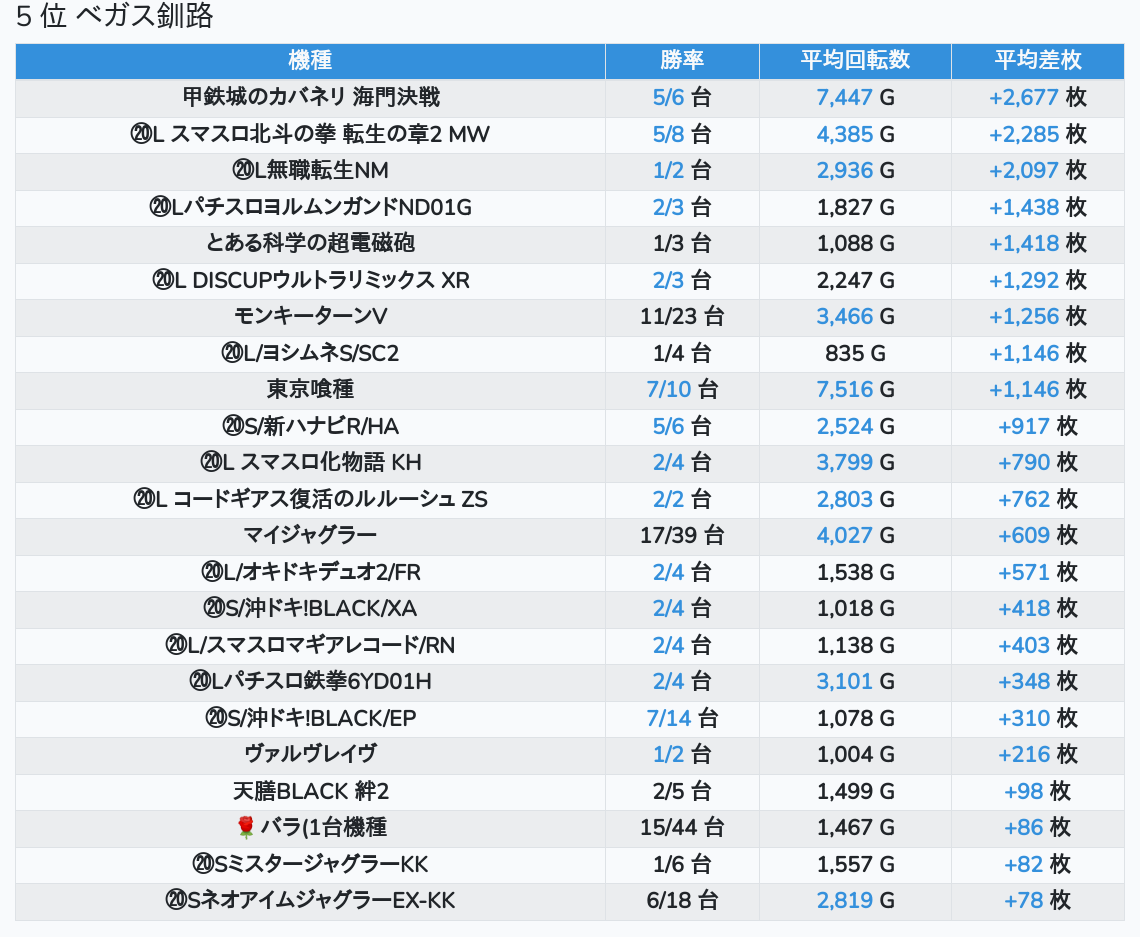The height and width of the screenshot is (937, 1140).
Task: Click the +78 枚 value in last row
Action: (1037, 900)
